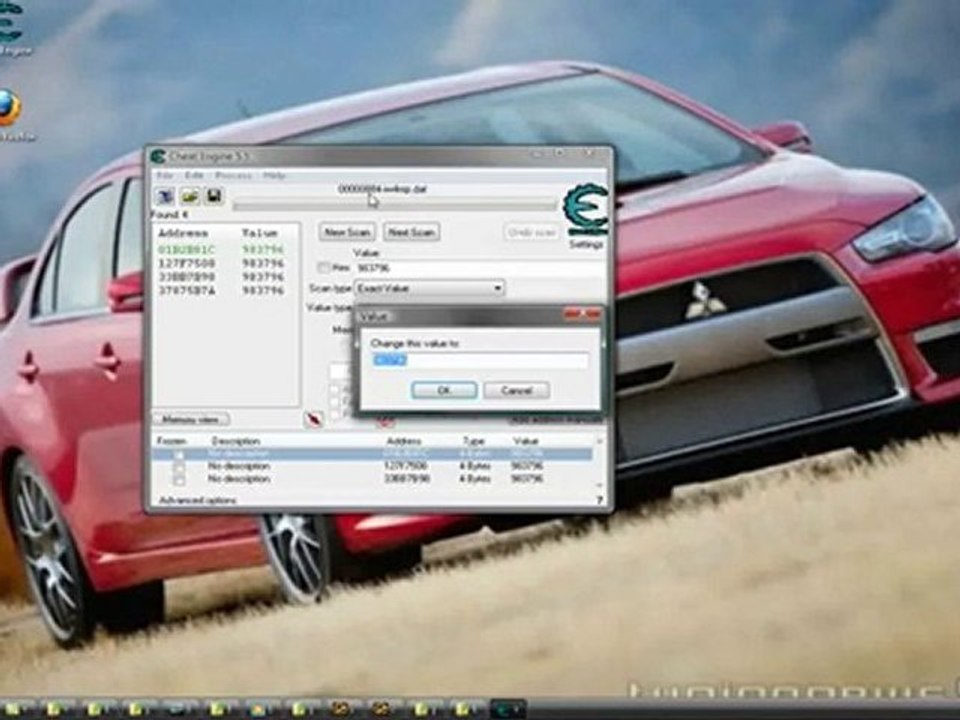This screenshot has height=720, width=960.
Task: Select the green first found address row
Action: [222, 250]
